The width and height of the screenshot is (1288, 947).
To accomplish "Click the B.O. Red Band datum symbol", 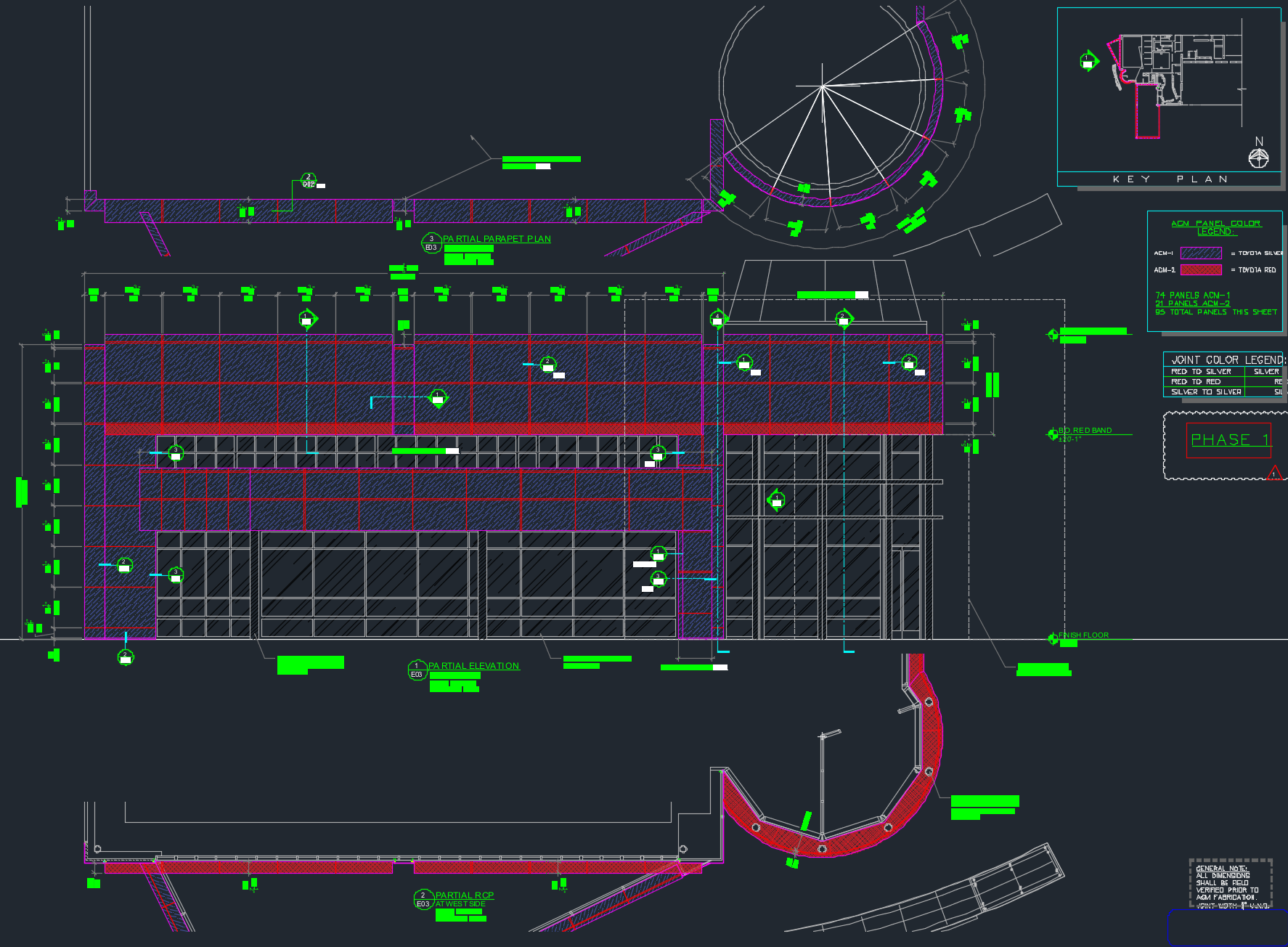I will pos(1052,434).
